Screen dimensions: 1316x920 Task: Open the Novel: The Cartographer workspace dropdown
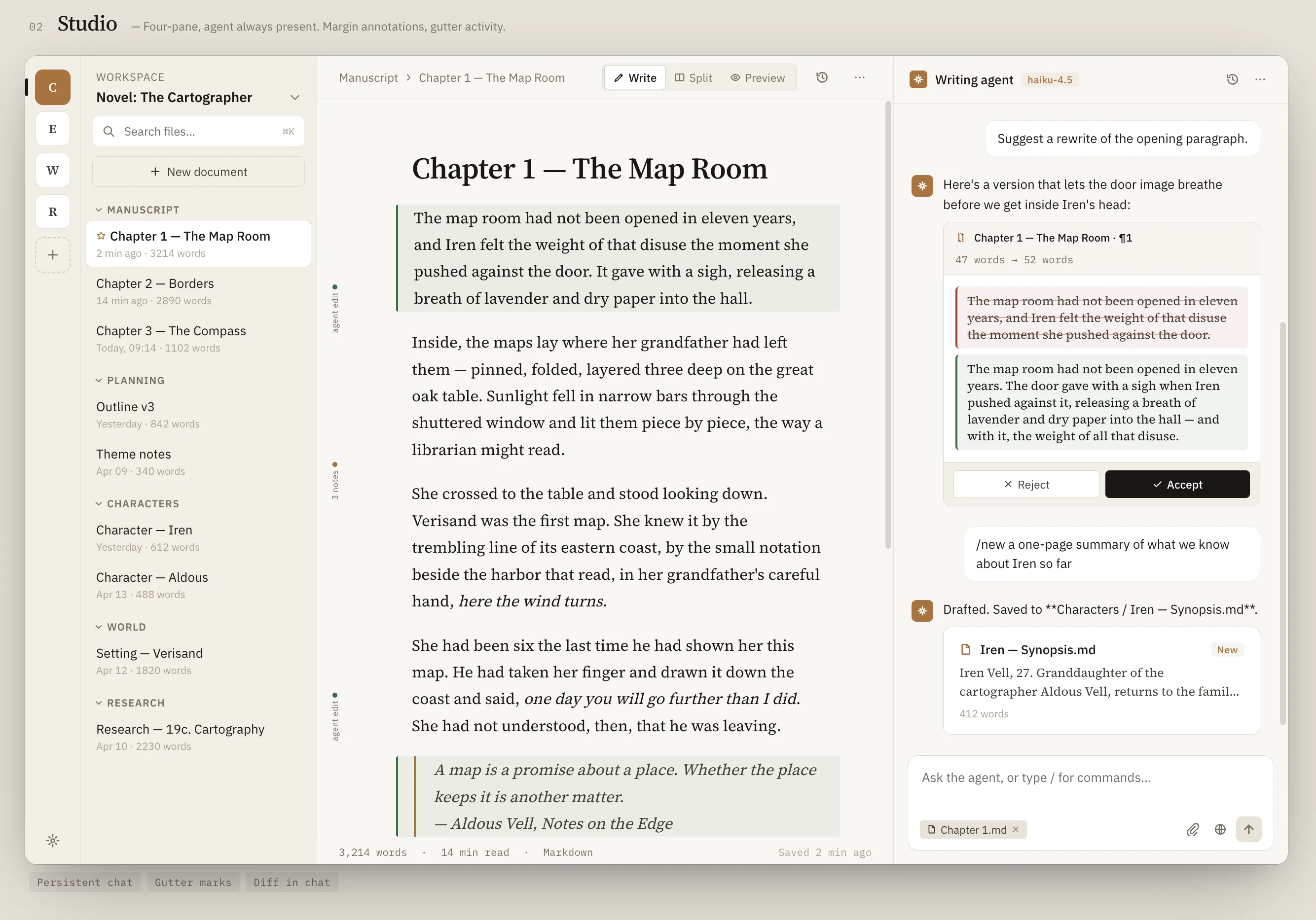[294, 98]
